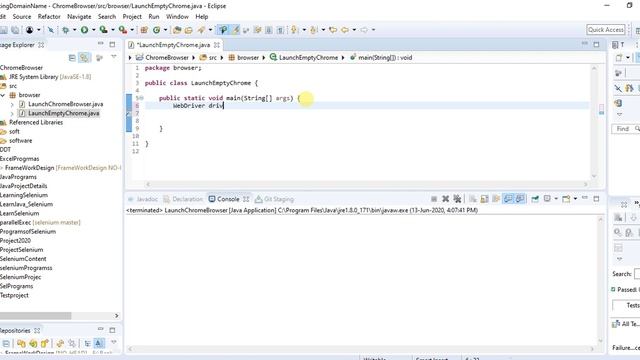Click Collapse All in Package Explorer
The height and width of the screenshot is (360, 640).
click(x=72, y=58)
